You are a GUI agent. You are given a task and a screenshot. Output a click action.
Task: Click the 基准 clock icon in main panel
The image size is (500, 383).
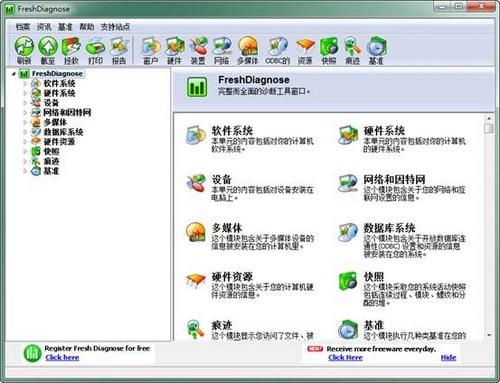348,329
